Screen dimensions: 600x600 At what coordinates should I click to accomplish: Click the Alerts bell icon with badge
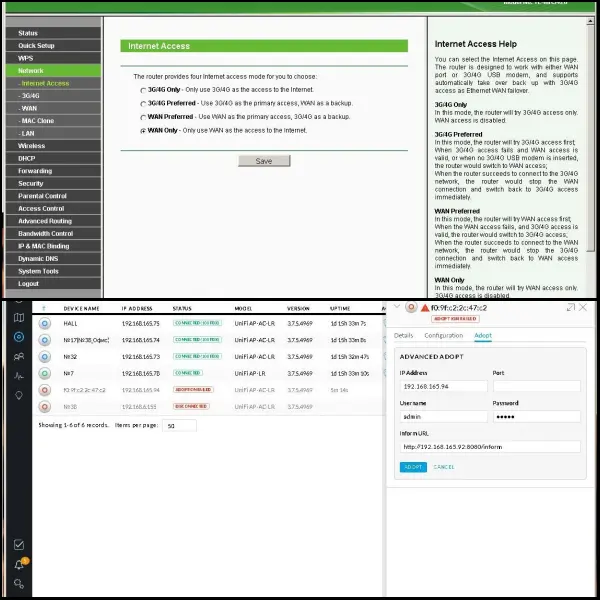[19, 564]
